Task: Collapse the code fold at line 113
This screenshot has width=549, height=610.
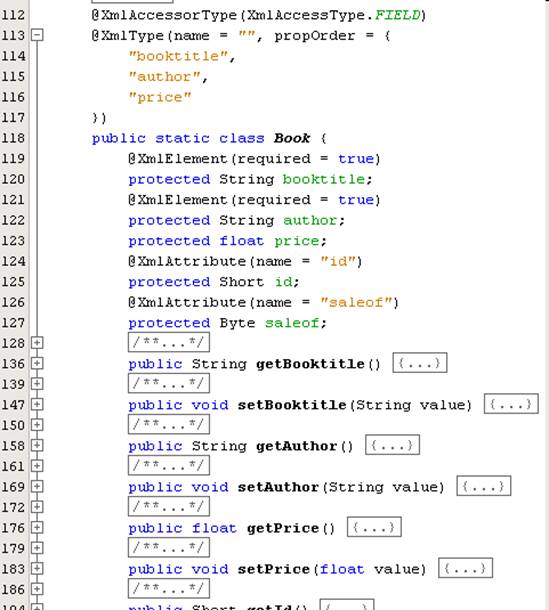Action: tap(37, 35)
